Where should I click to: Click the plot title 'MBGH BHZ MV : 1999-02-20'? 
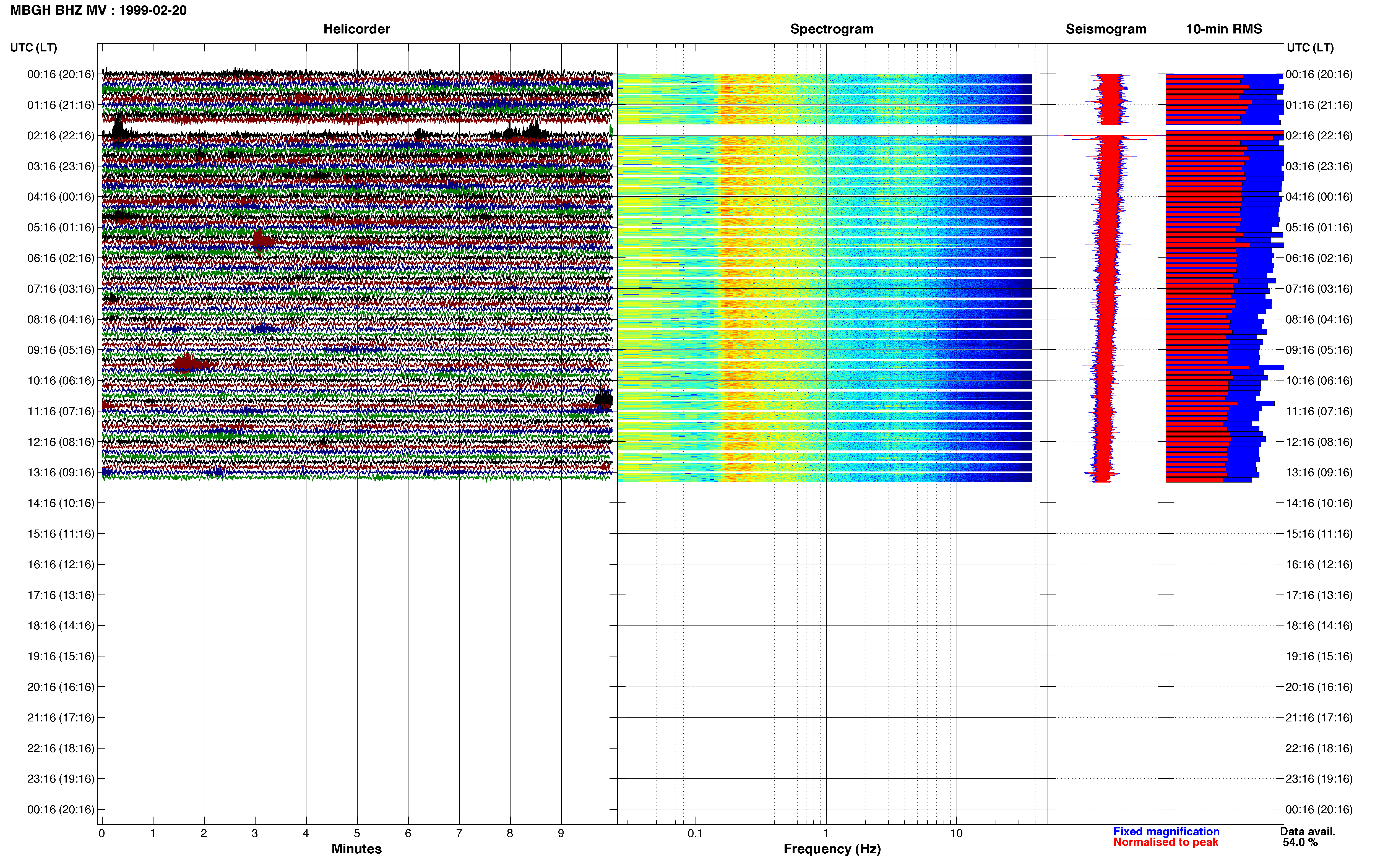(x=98, y=10)
